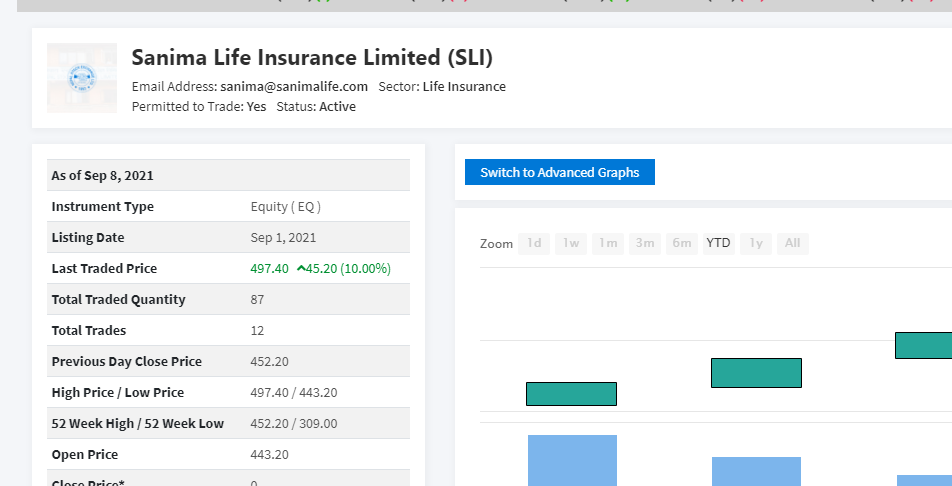Click the Equity ( EQ ) value

click(285, 207)
